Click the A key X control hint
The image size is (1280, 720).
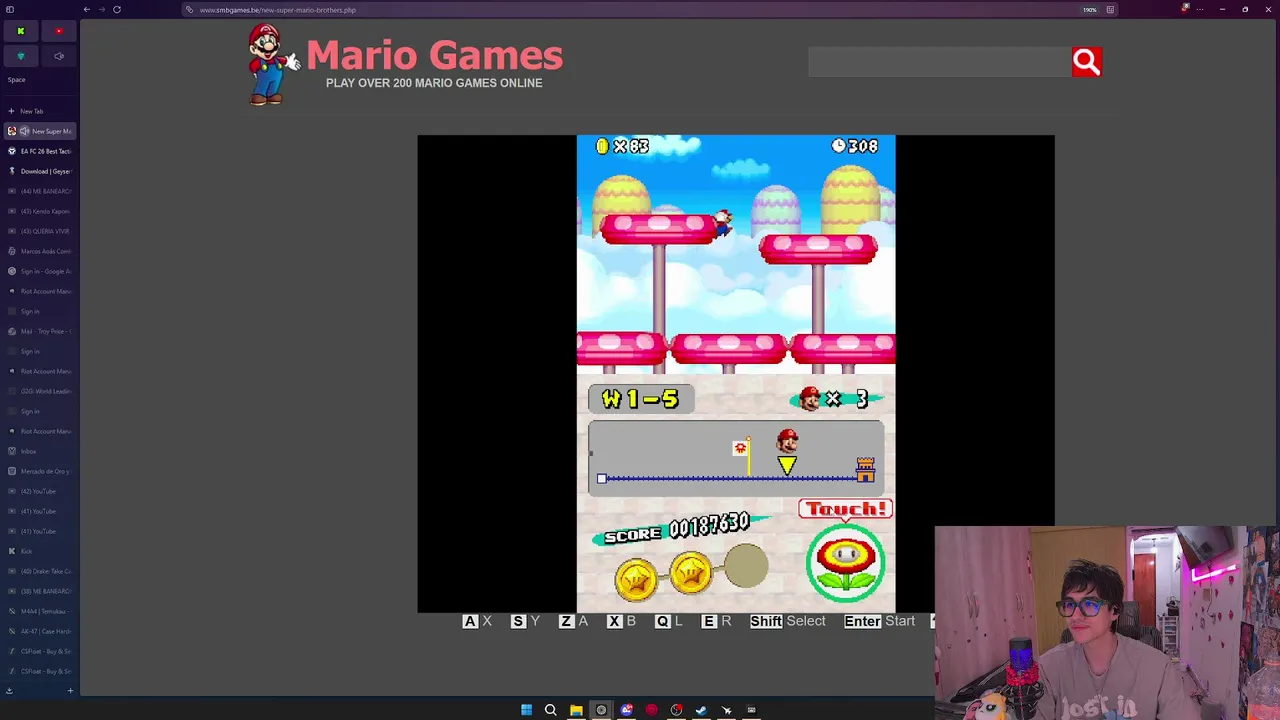click(478, 621)
